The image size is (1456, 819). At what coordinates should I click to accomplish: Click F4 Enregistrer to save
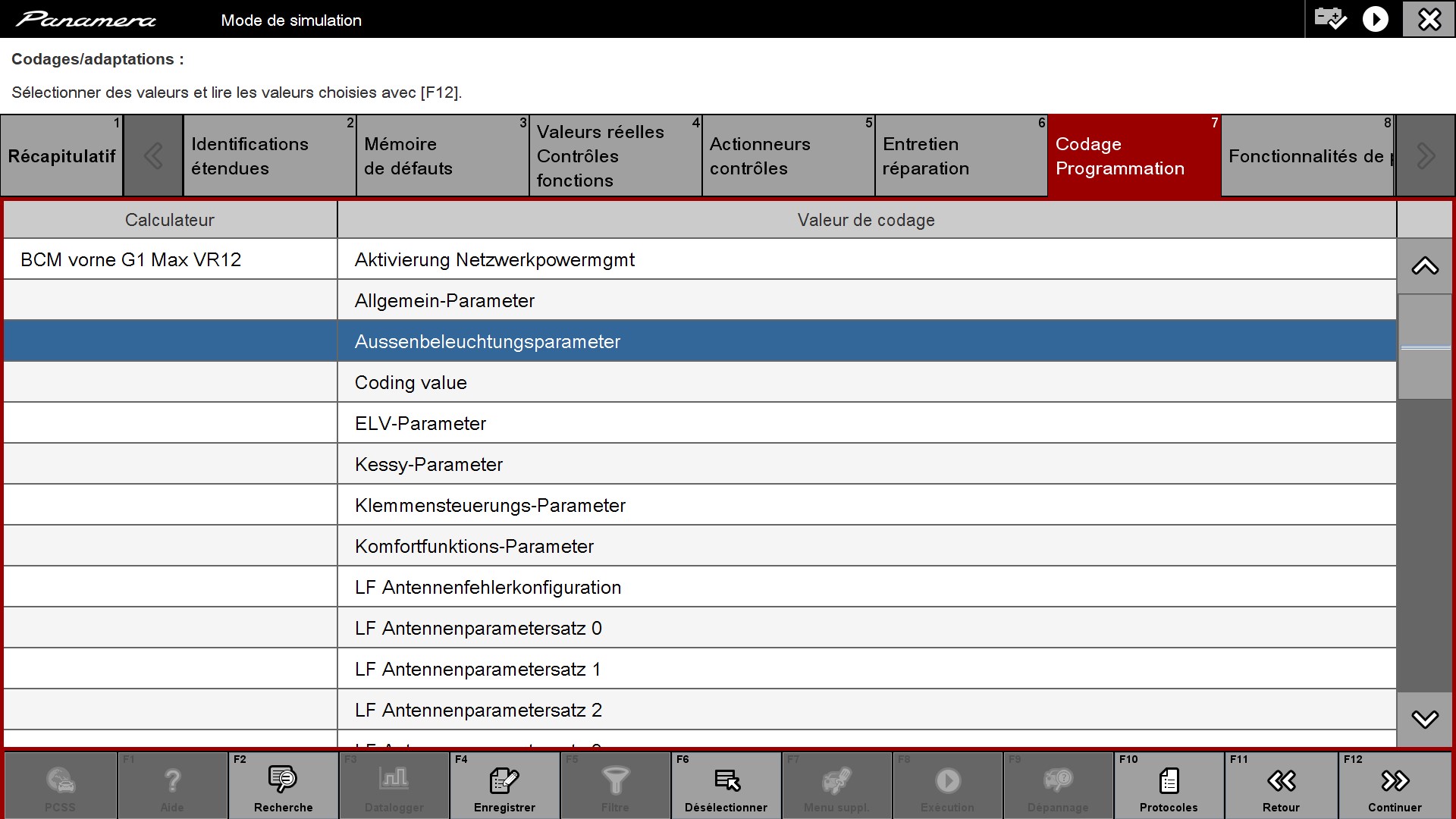pyautogui.click(x=504, y=785)
